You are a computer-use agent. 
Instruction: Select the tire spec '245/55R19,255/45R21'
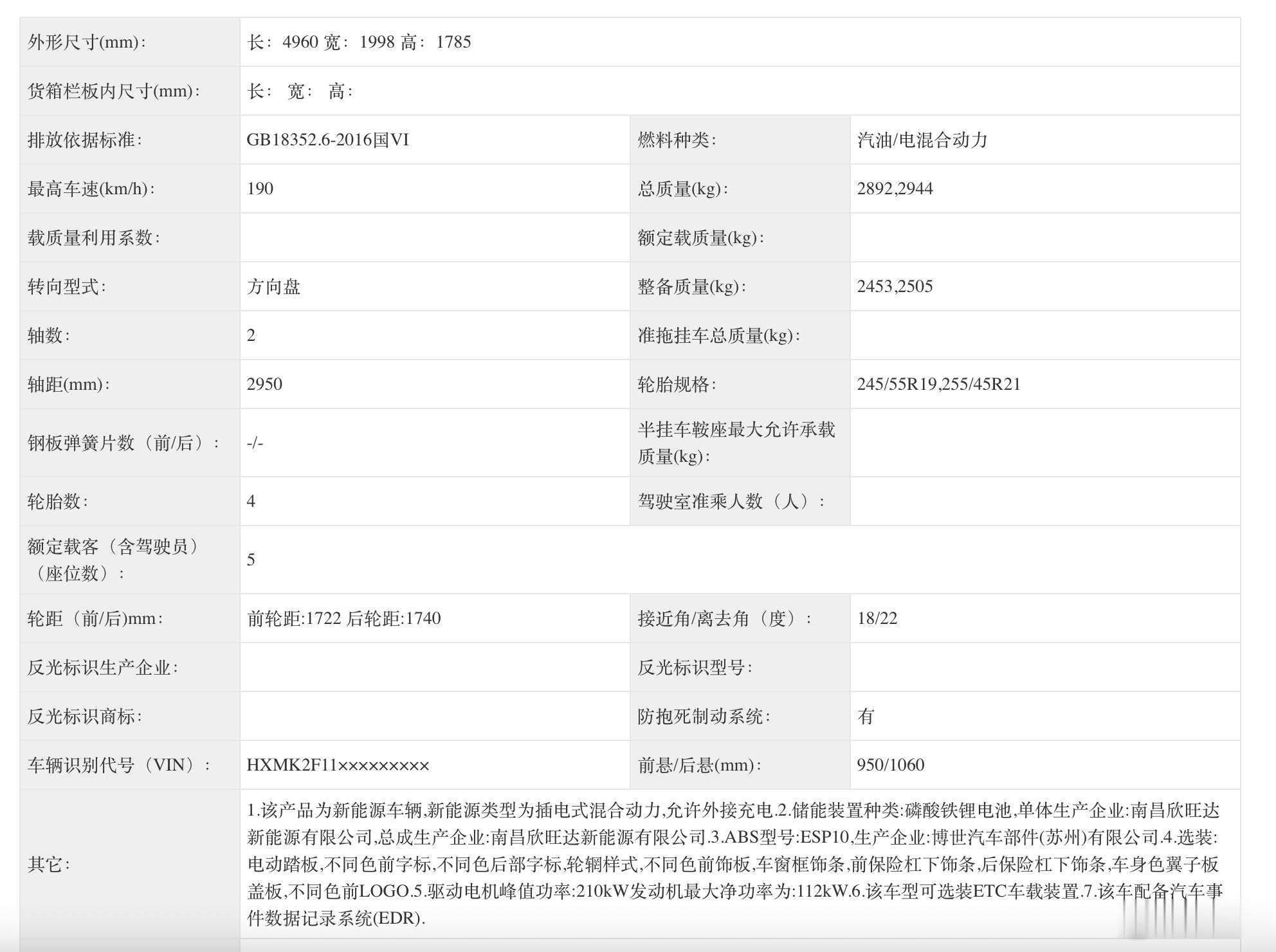click(938, 384)
